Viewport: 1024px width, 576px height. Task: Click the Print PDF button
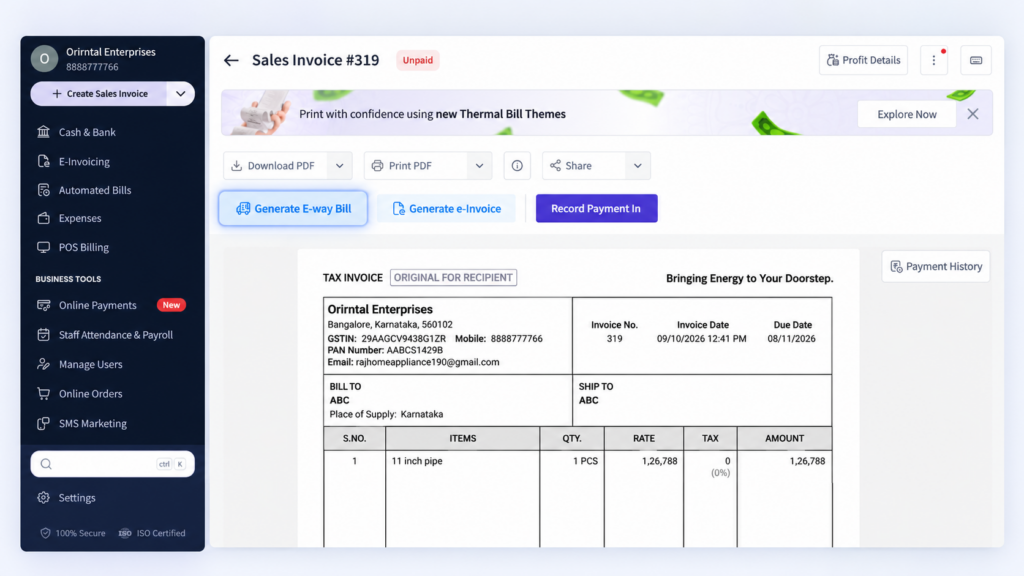coord(416,166)
